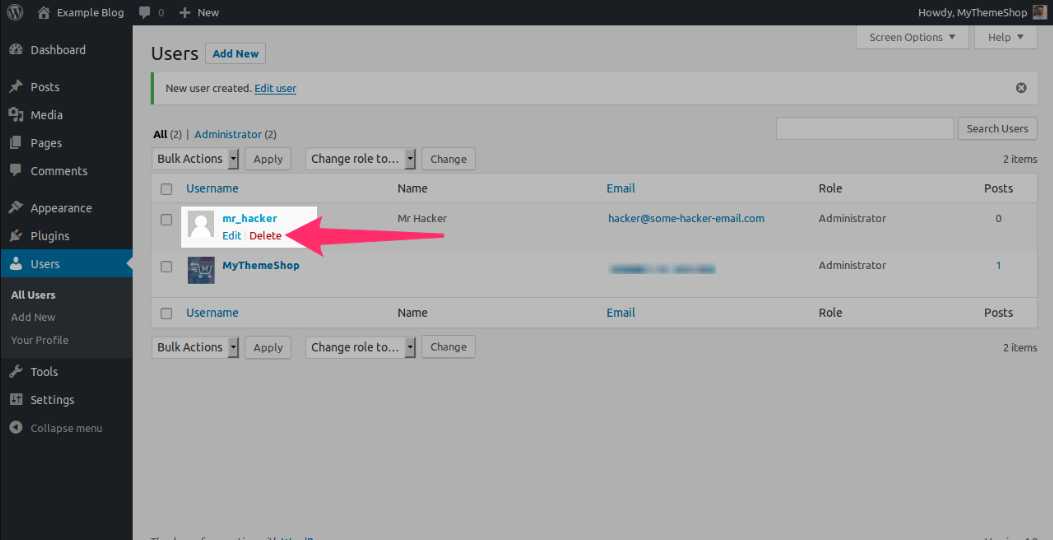
Task: Click the Add New button beside Users
Action: point(235,54)
